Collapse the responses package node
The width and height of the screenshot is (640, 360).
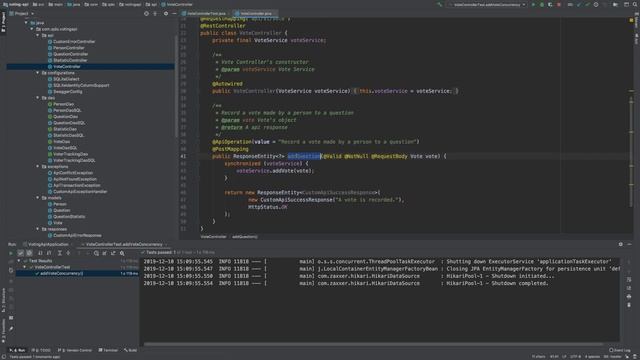coord(38,229)
